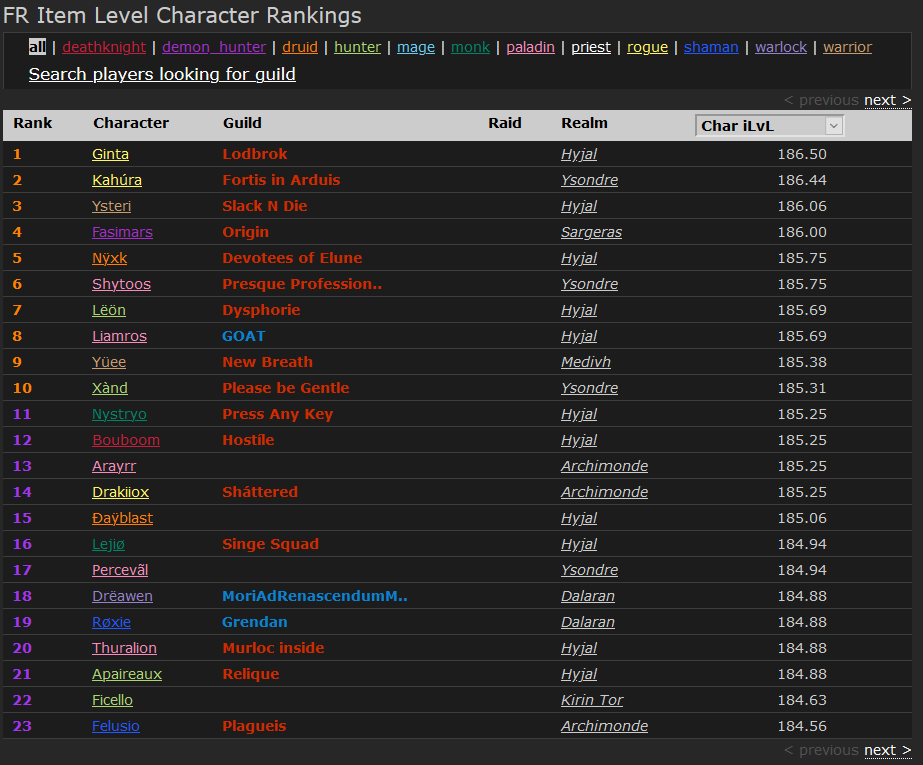The image size is (923, 765).
Task: Open character Fasimars's profile
Action: 122,232
